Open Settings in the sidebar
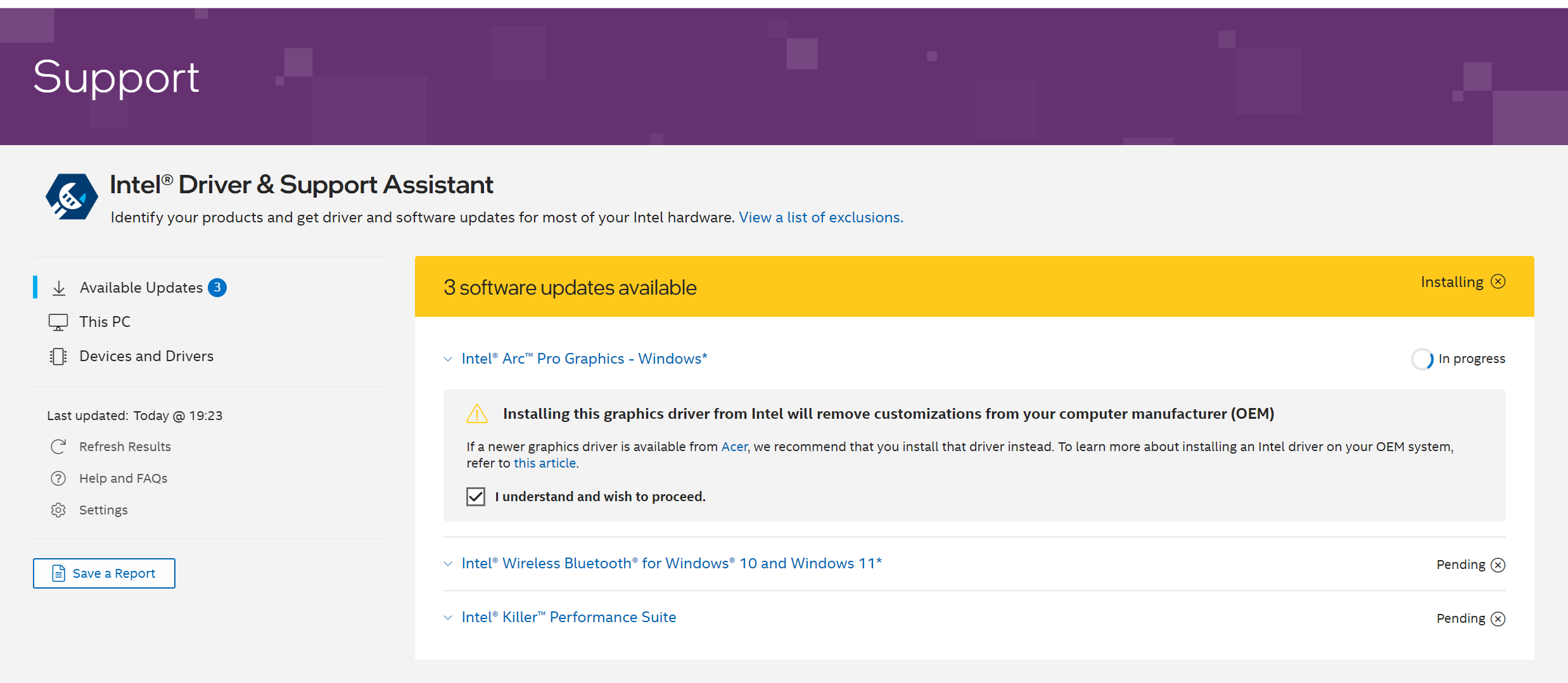This screenshot has width=1568, height=683. [x=103, y=510]
